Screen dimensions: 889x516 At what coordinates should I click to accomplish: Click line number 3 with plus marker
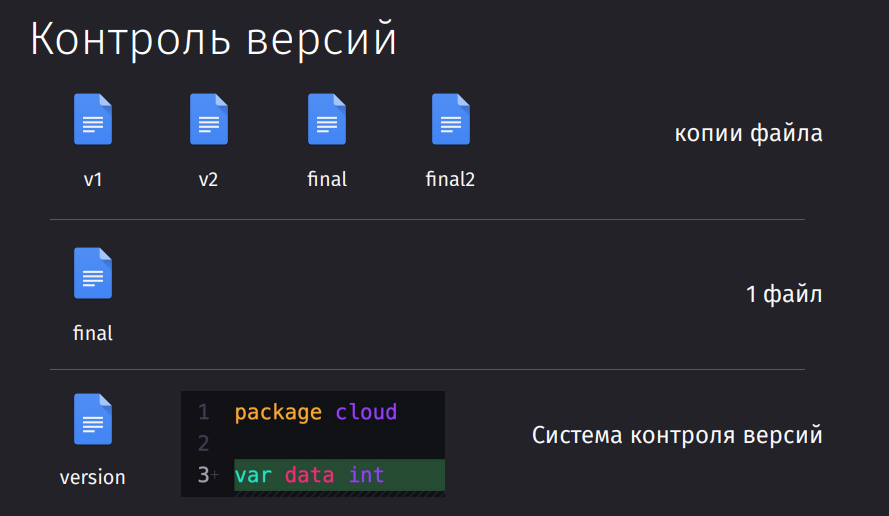click(208, 475)
